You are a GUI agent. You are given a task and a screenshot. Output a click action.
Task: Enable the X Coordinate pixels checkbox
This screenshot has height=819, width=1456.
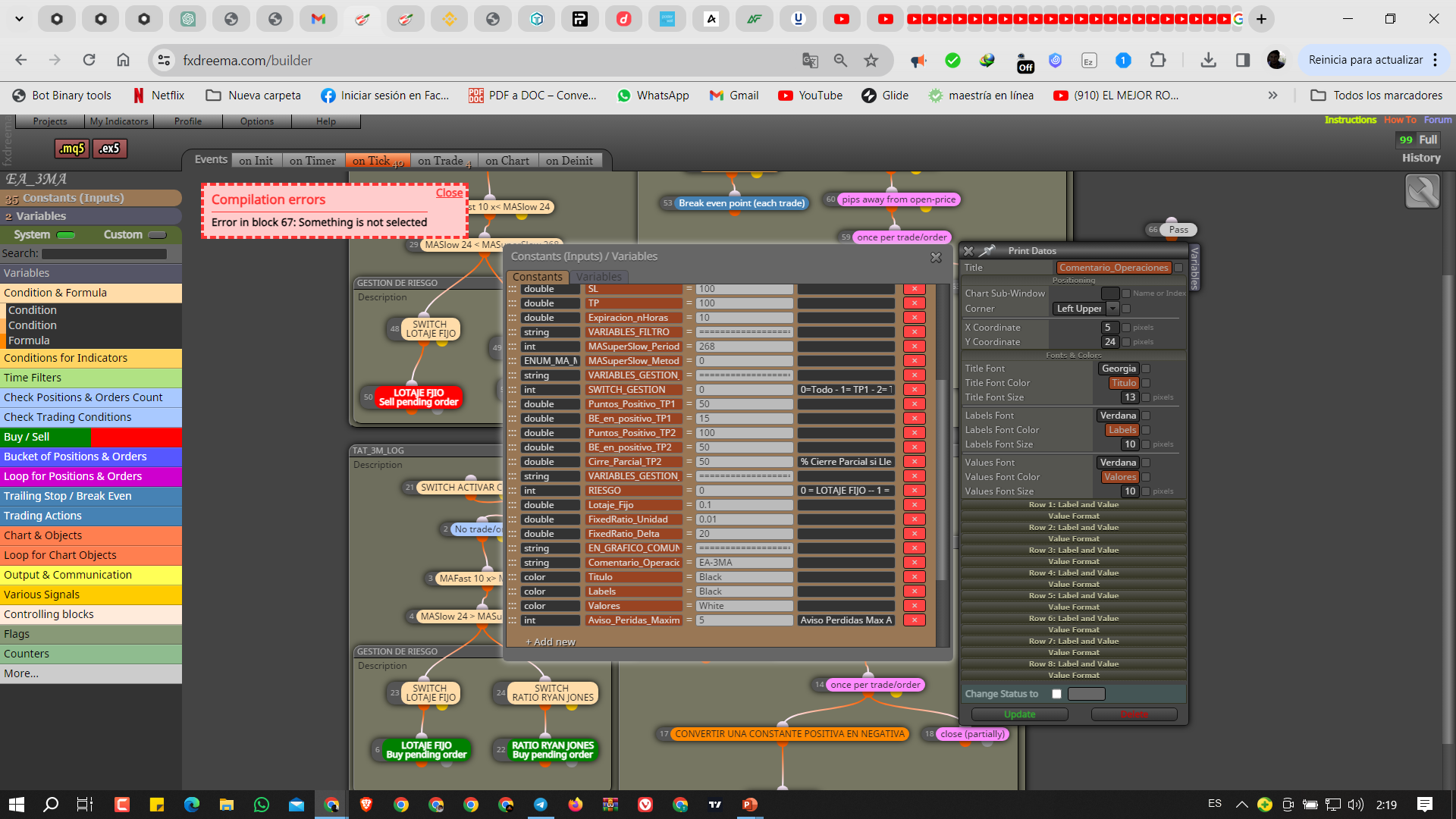click(1126, 328)
